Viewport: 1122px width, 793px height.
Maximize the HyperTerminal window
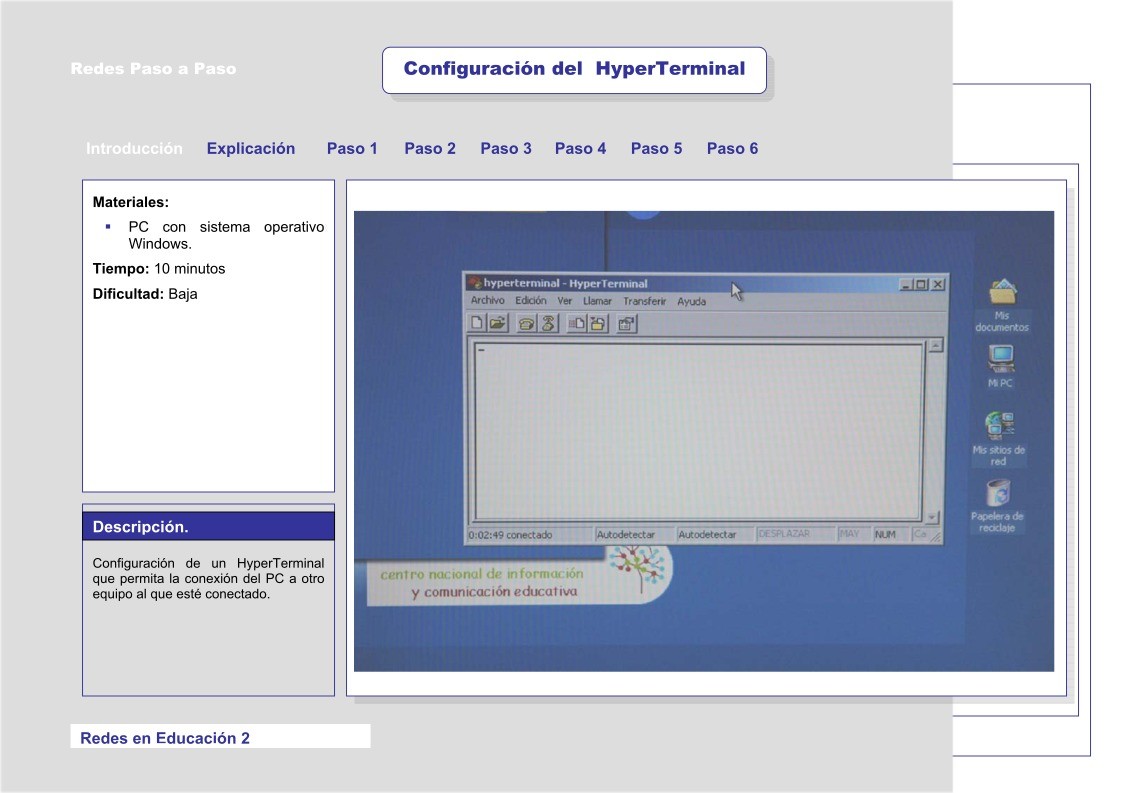click(921, 284)
